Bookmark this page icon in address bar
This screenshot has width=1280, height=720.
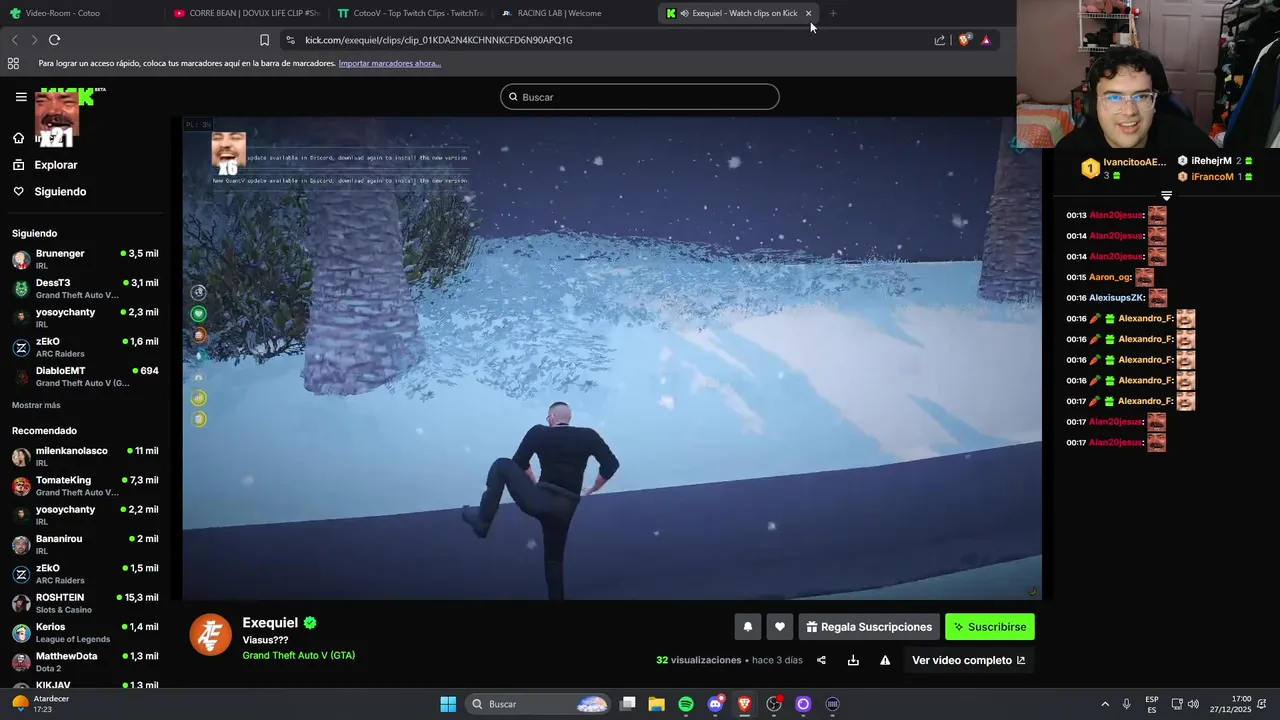click(264, 40)
